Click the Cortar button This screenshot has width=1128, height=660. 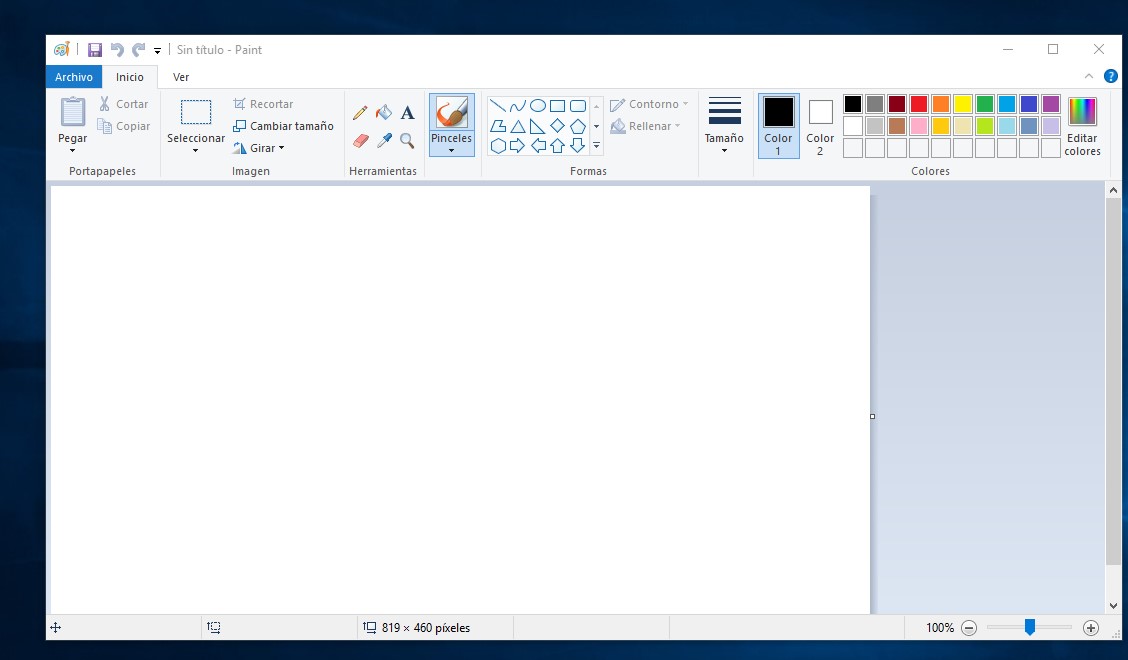(x=124, y=104)
